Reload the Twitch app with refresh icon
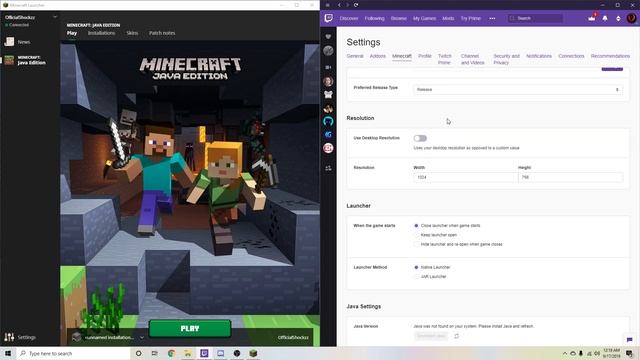Screen dimensions: 640x360 (356, 5)
